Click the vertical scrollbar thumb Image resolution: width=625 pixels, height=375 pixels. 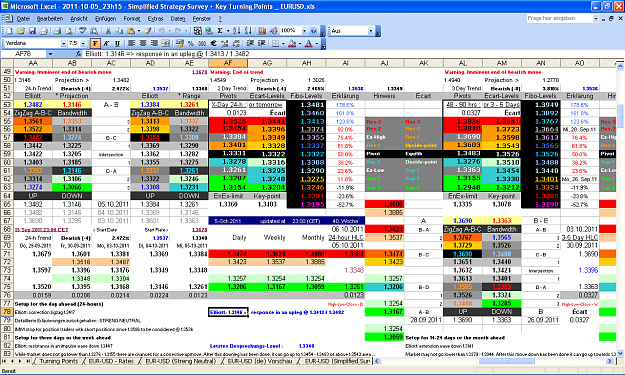point(620,116)
